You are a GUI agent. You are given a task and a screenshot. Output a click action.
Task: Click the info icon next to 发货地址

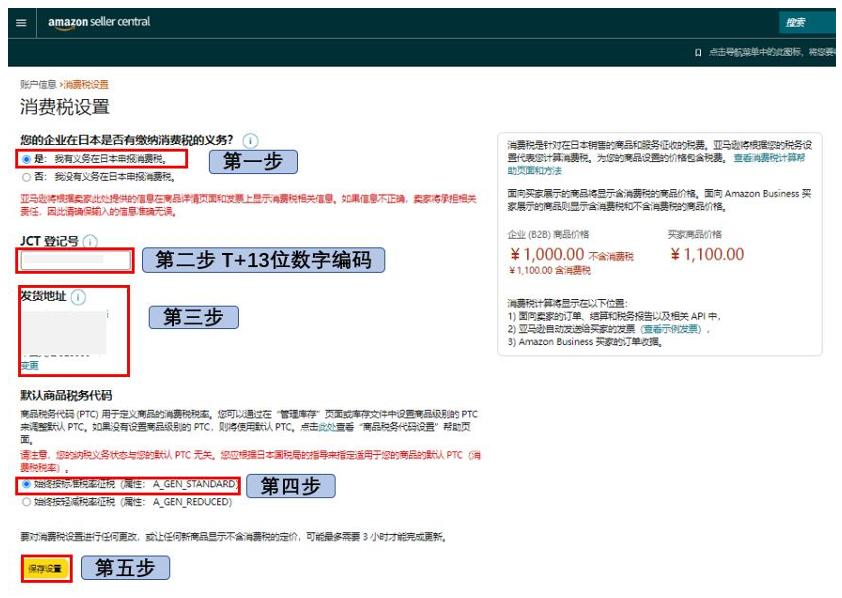click(78, 296)
